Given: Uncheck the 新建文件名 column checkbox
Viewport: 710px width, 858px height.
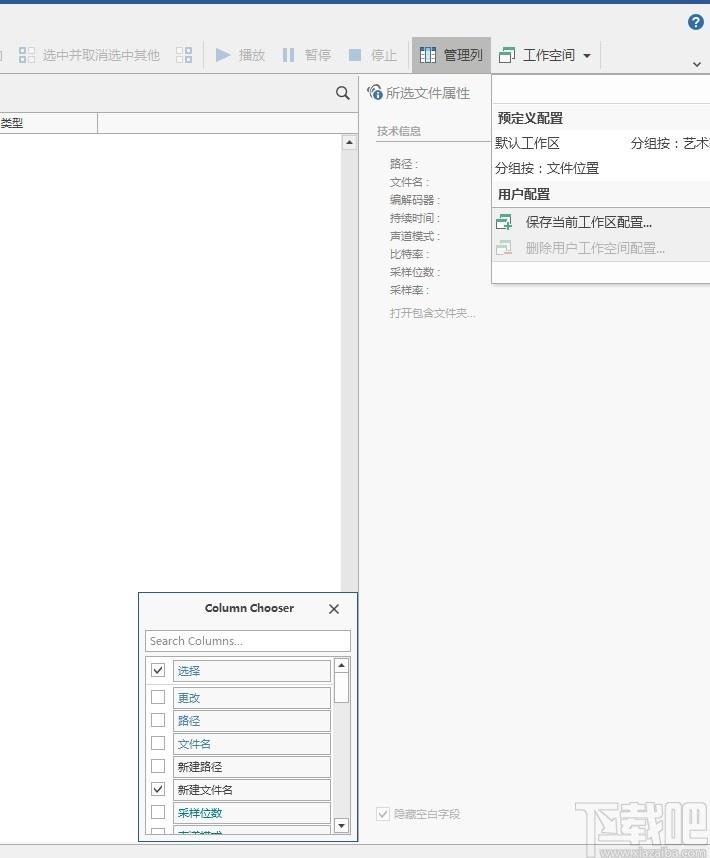Looking at the screenshot, I should (158, 789).
